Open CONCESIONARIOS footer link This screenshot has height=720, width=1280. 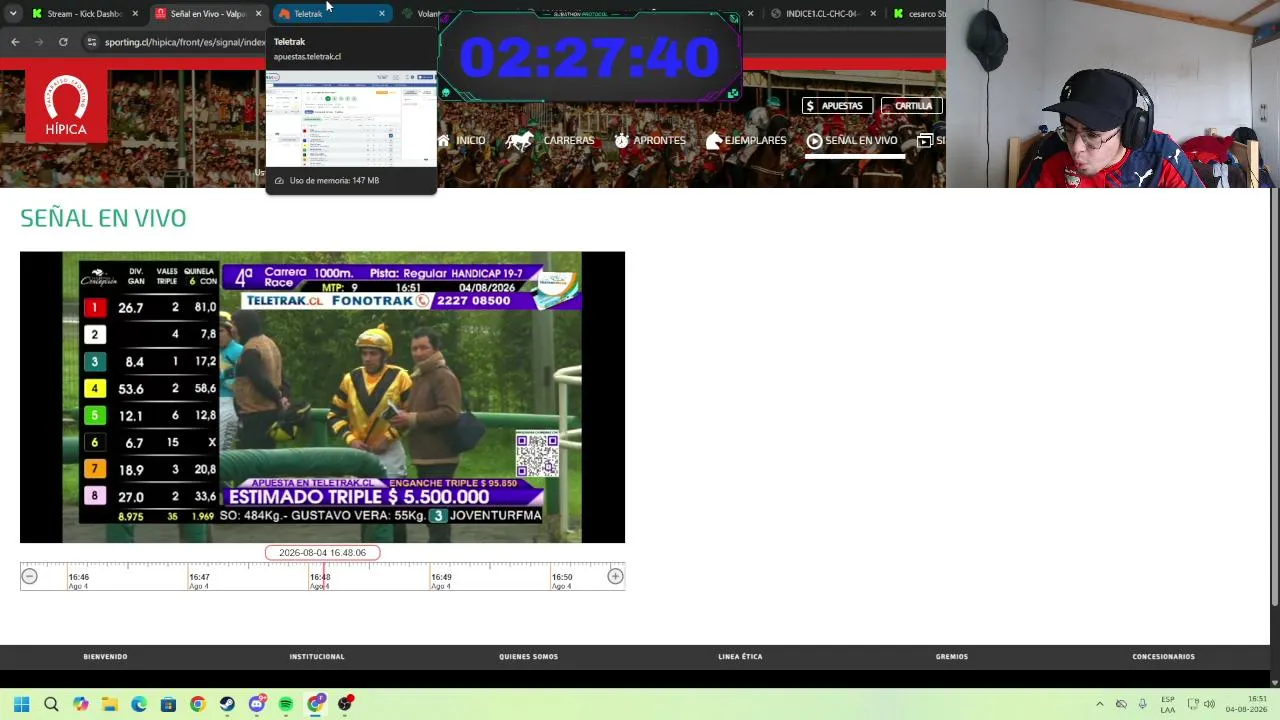1163,657
